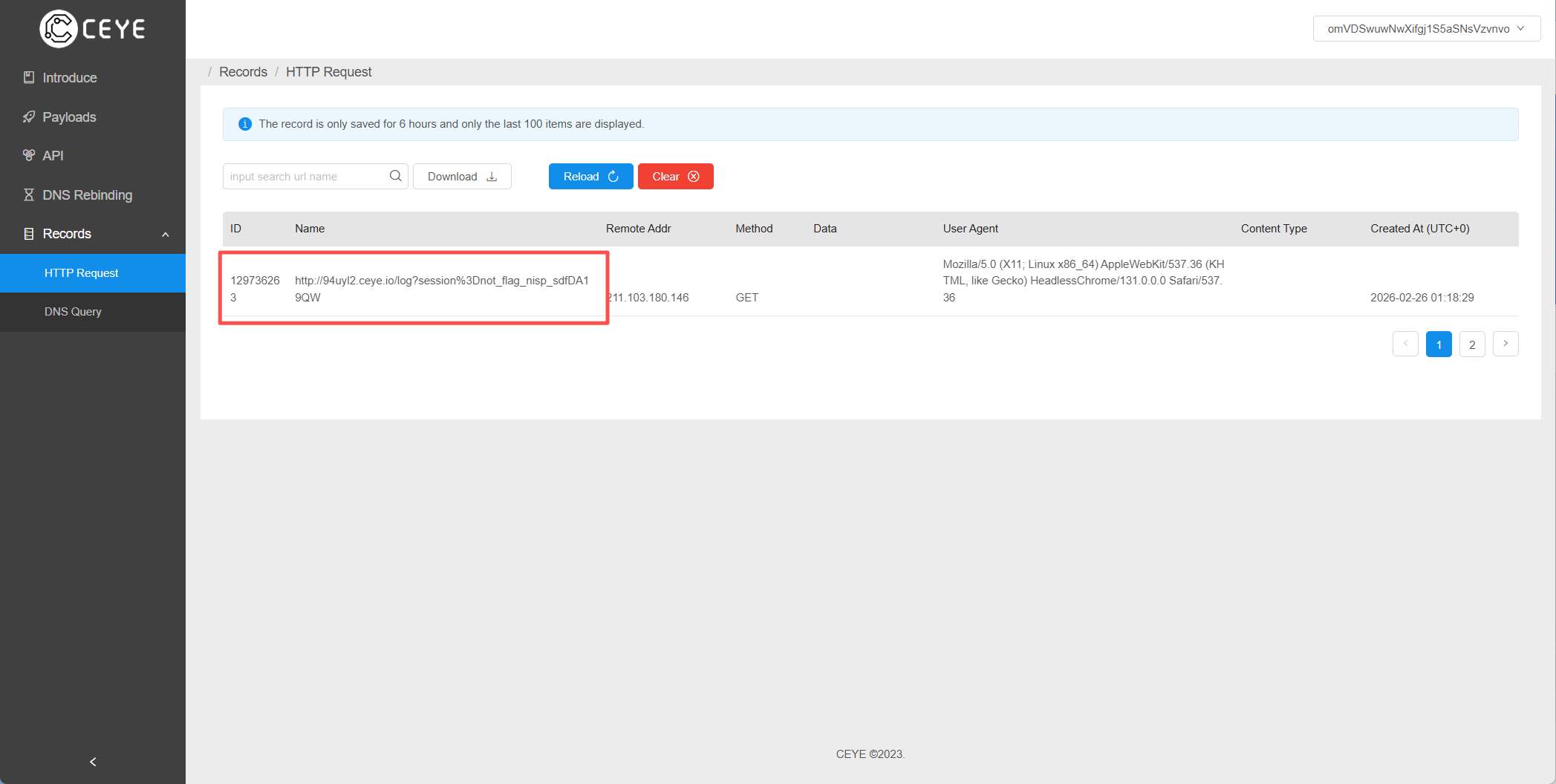The height and width of the screenshot is (784, 1556).
Task: Click the search magnifier icon
Action: [395, 176]
